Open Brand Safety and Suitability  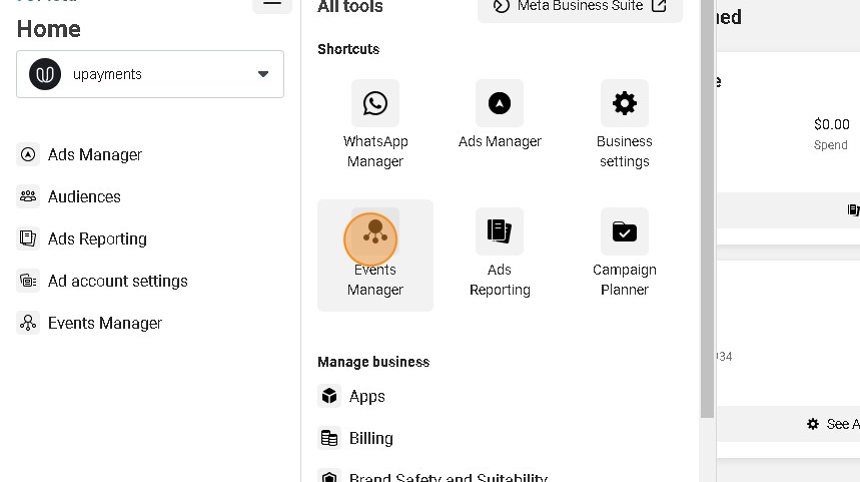433,477
